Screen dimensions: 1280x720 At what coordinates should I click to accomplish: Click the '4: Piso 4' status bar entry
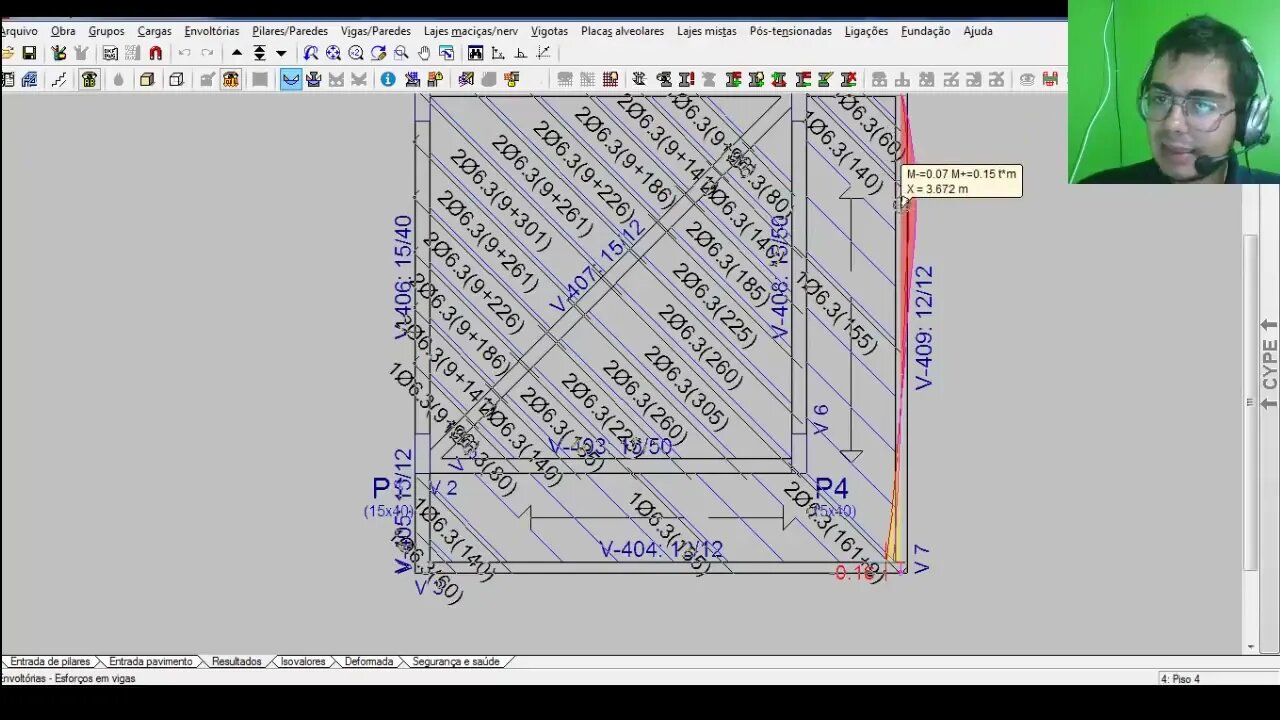pyautogui.click(x=1180, y=679)
